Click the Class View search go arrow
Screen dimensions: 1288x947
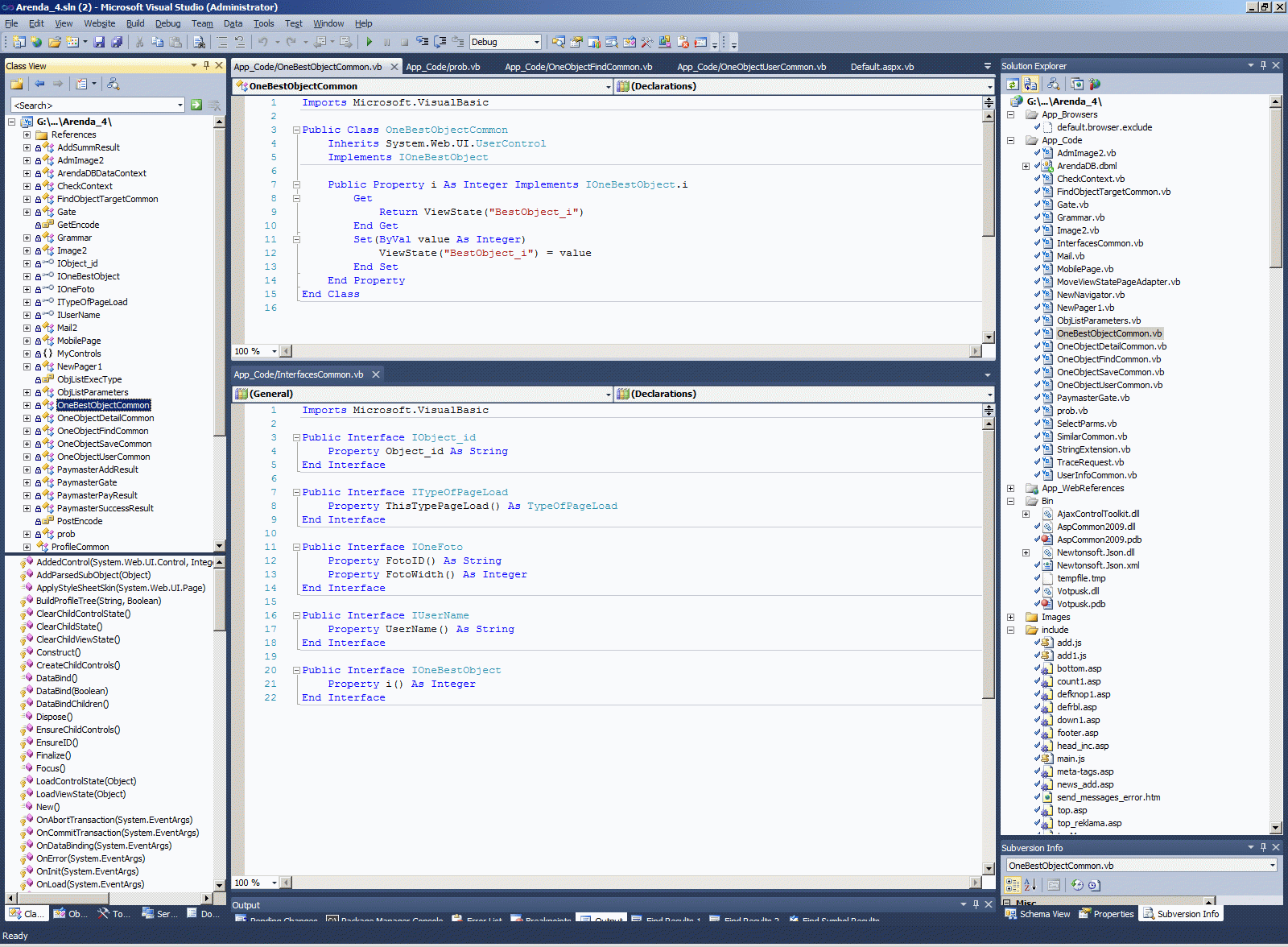(x=196, y=105)
